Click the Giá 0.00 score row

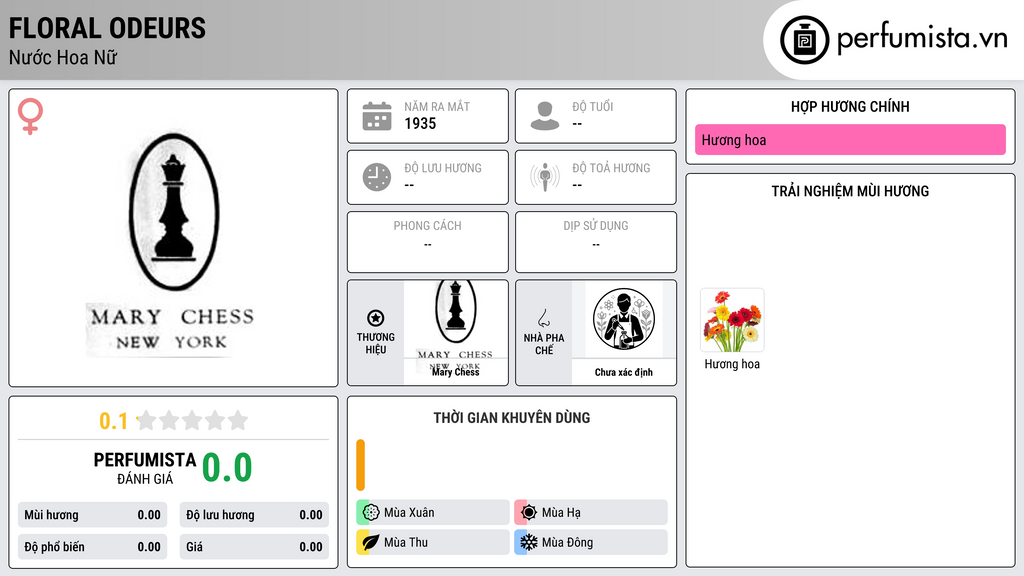[x=254, y=547]
